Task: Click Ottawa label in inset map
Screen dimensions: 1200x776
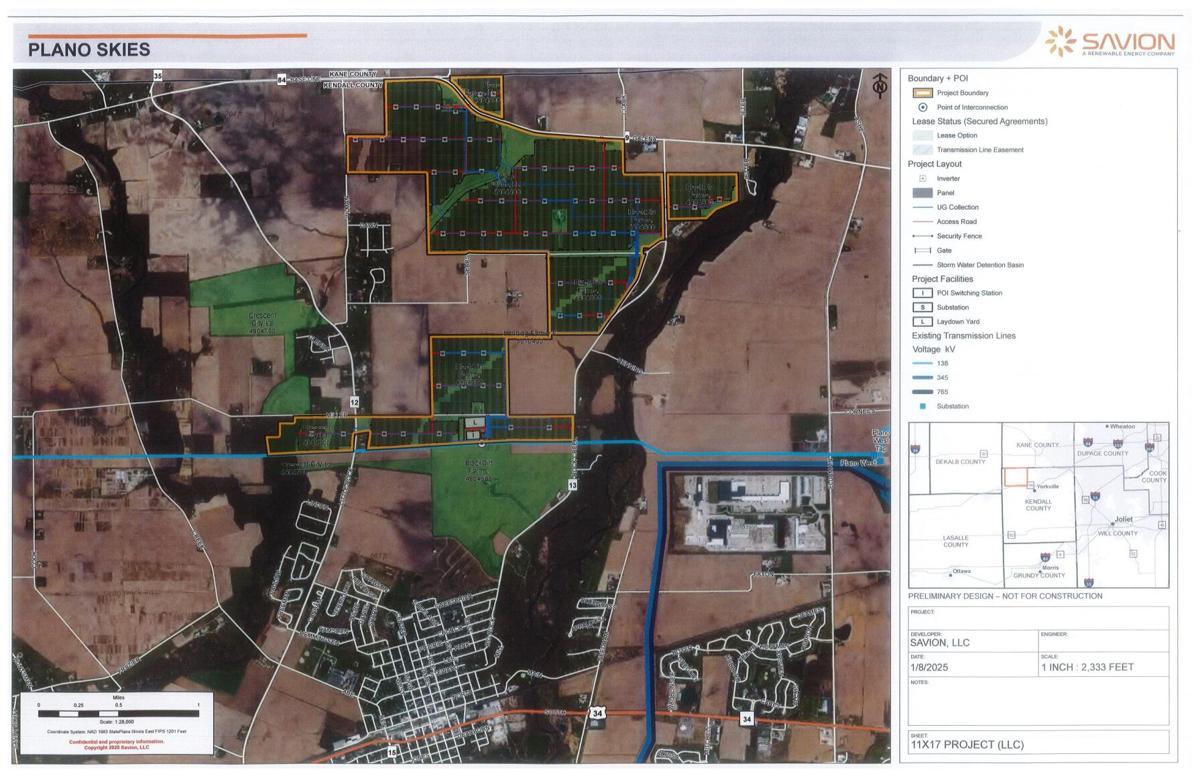Action: 962,571
